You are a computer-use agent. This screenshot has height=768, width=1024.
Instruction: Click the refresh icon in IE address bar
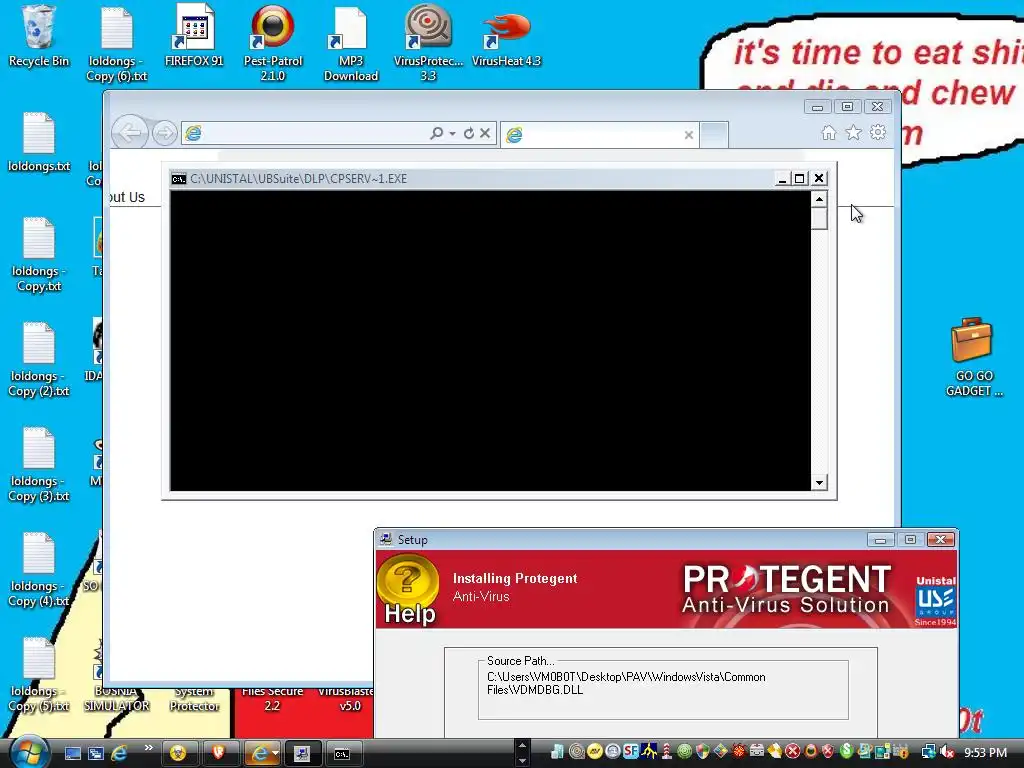click(x=469, y=133)
